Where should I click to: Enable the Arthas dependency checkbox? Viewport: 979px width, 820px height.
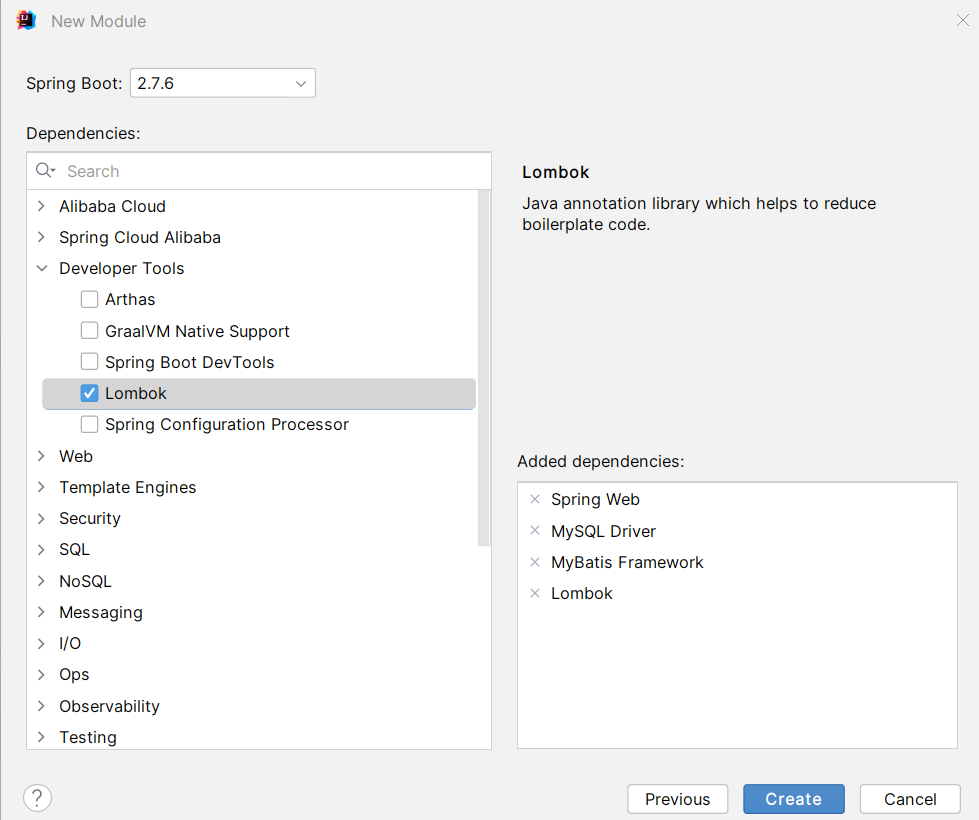90,299
